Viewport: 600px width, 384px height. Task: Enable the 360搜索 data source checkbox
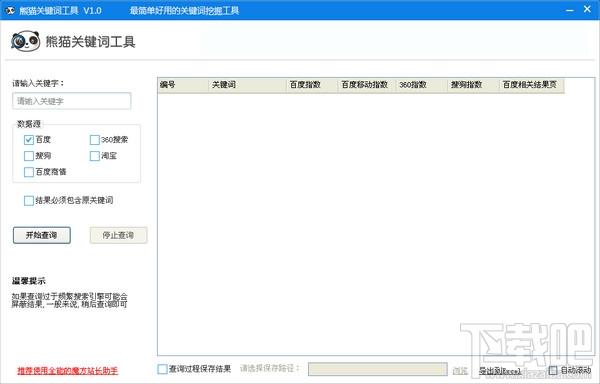coord(95,140)
